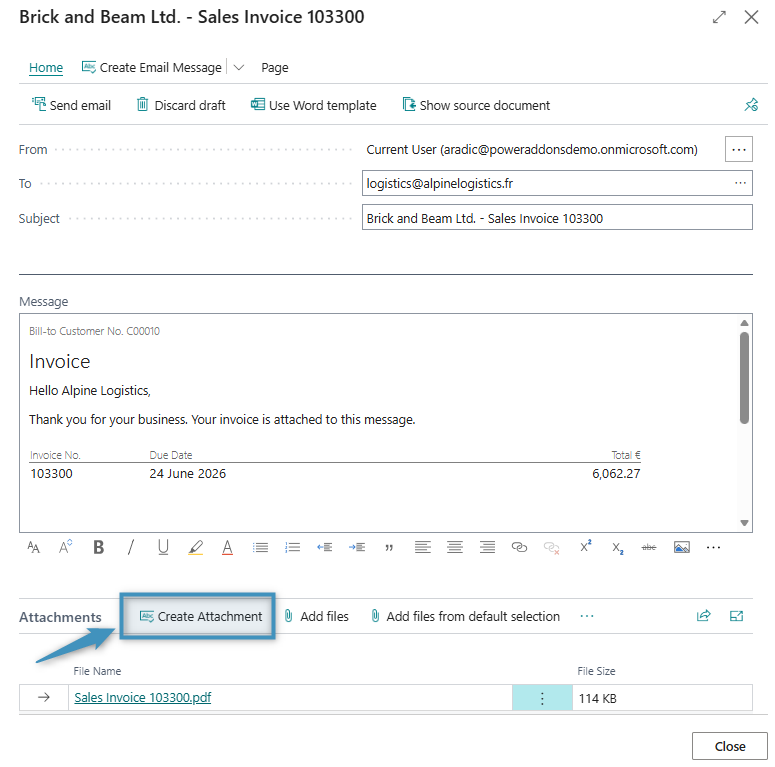
Task: Expand dropdown next to Create Email Message
Action: [x=239, y=67]
